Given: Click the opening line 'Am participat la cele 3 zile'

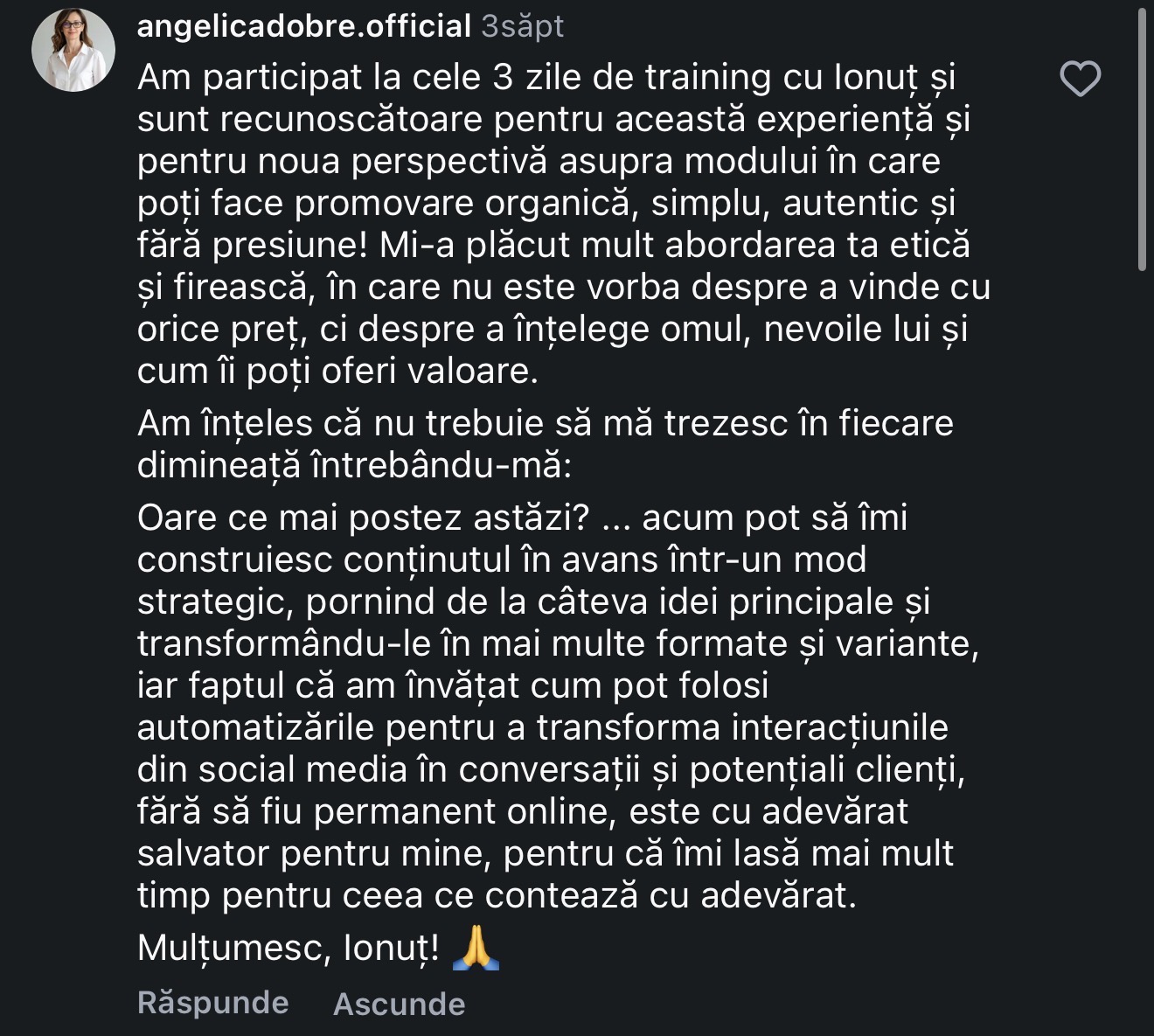Looking at the screenshot, I should pos(546,78).
